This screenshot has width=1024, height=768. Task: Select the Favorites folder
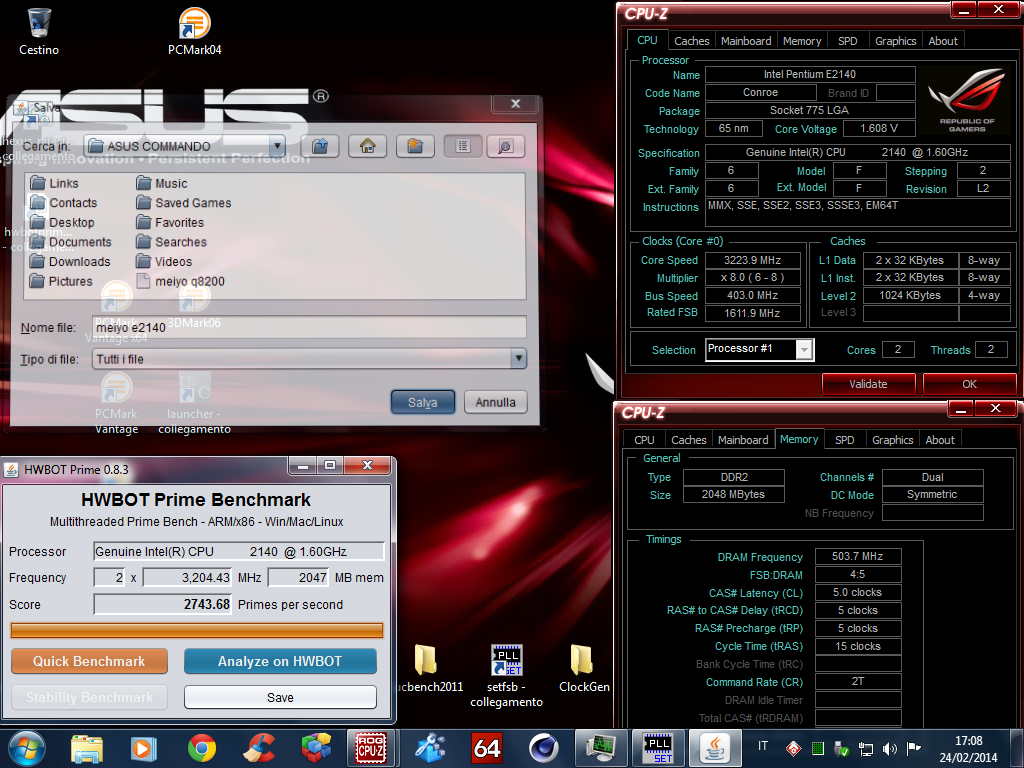point(170,223)
